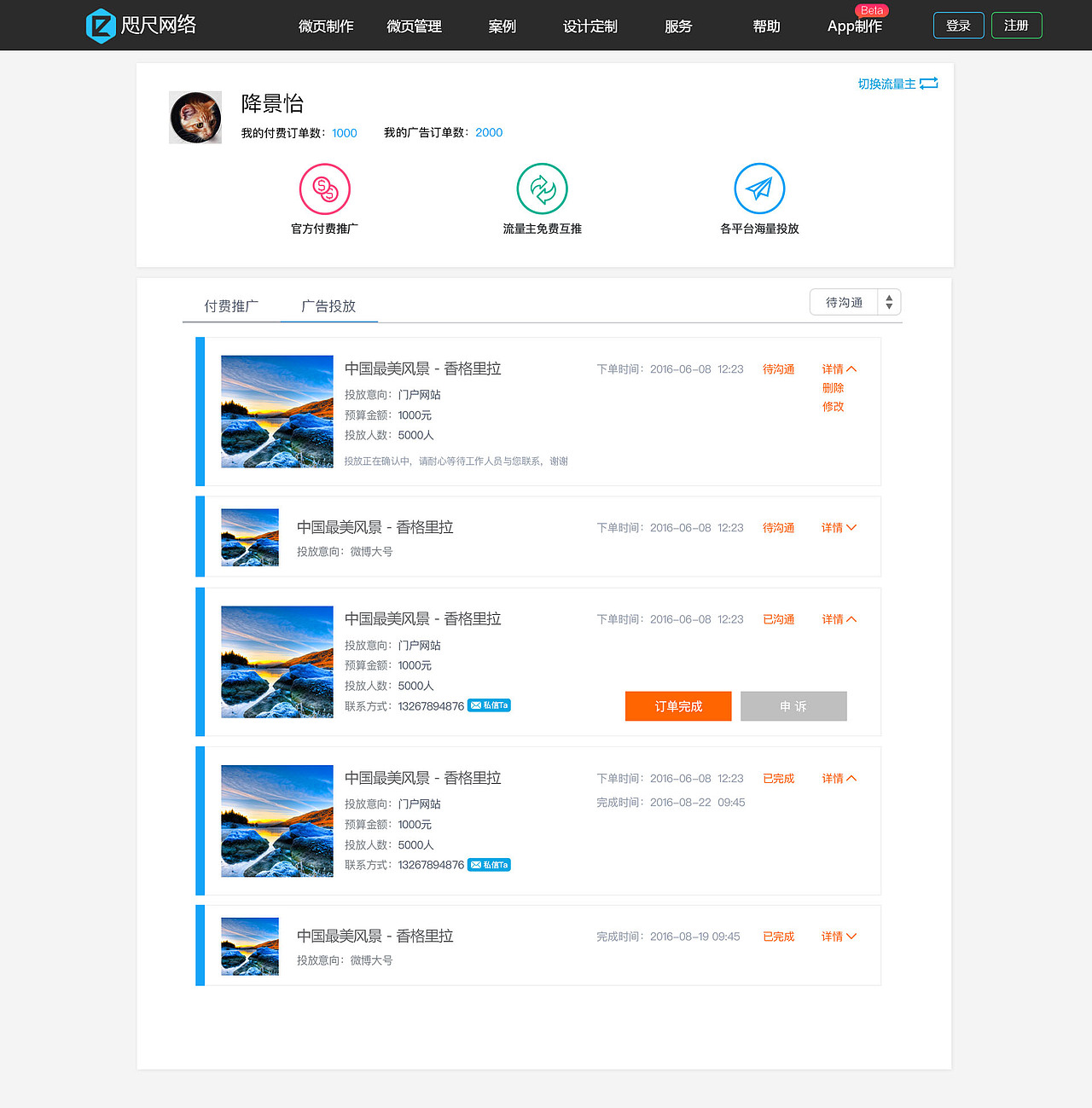This screenshot has height=1108, width=1092.
Task: Open 微页制作 in the top navigation
Action: pyautogui.click(x=326, y=26)
